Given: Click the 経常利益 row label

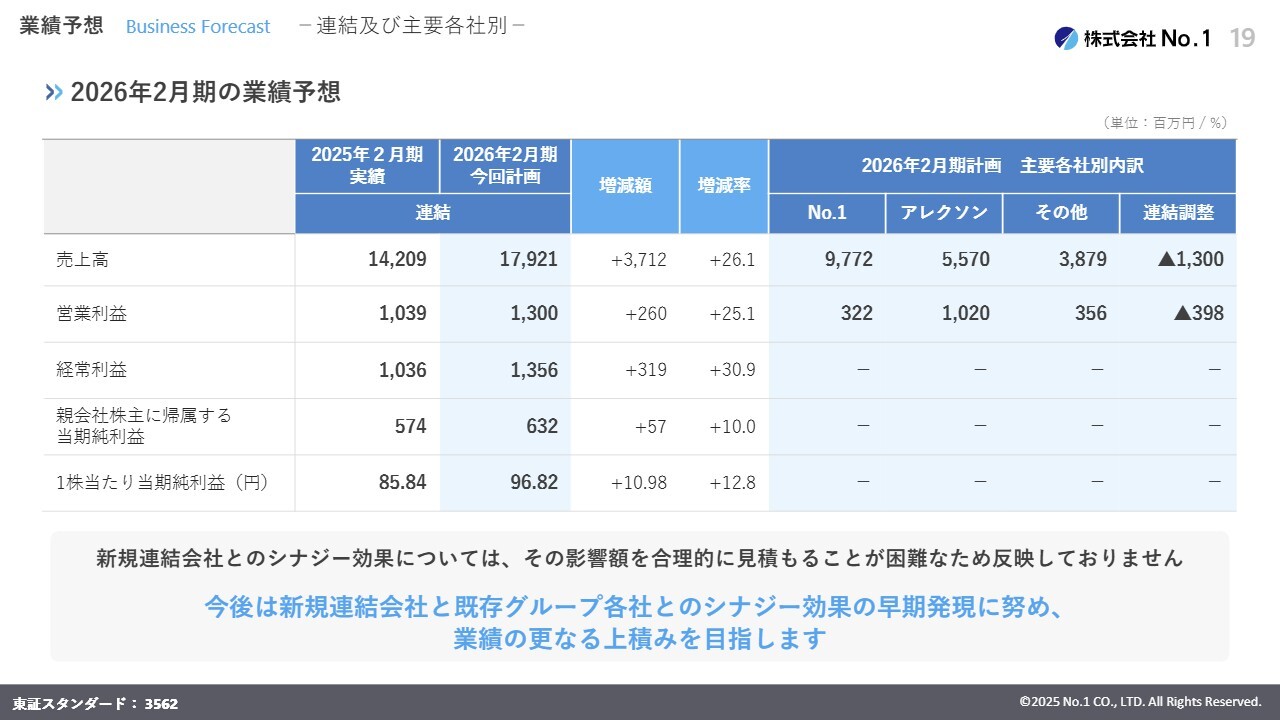Looking at the screenshot, I should [91, 370].
